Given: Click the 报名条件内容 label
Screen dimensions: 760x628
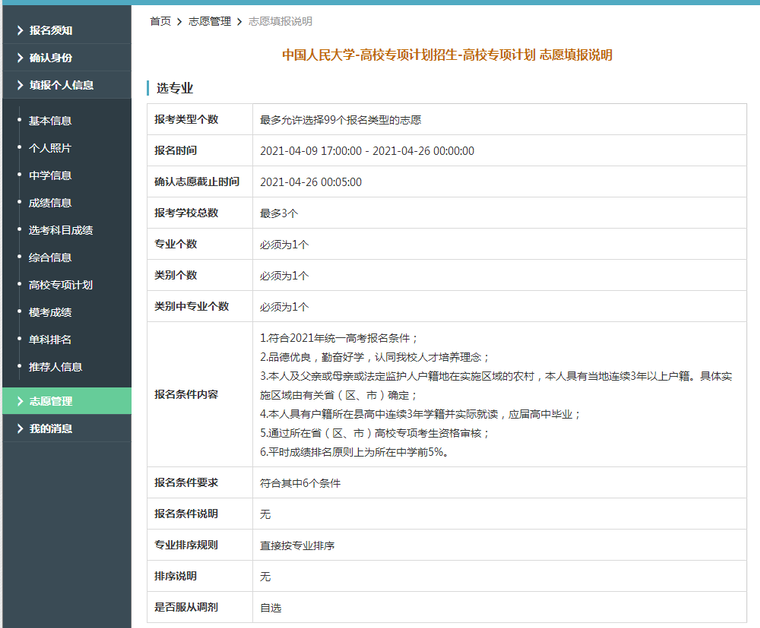Looking at the screenshot, I should [186, 394].
